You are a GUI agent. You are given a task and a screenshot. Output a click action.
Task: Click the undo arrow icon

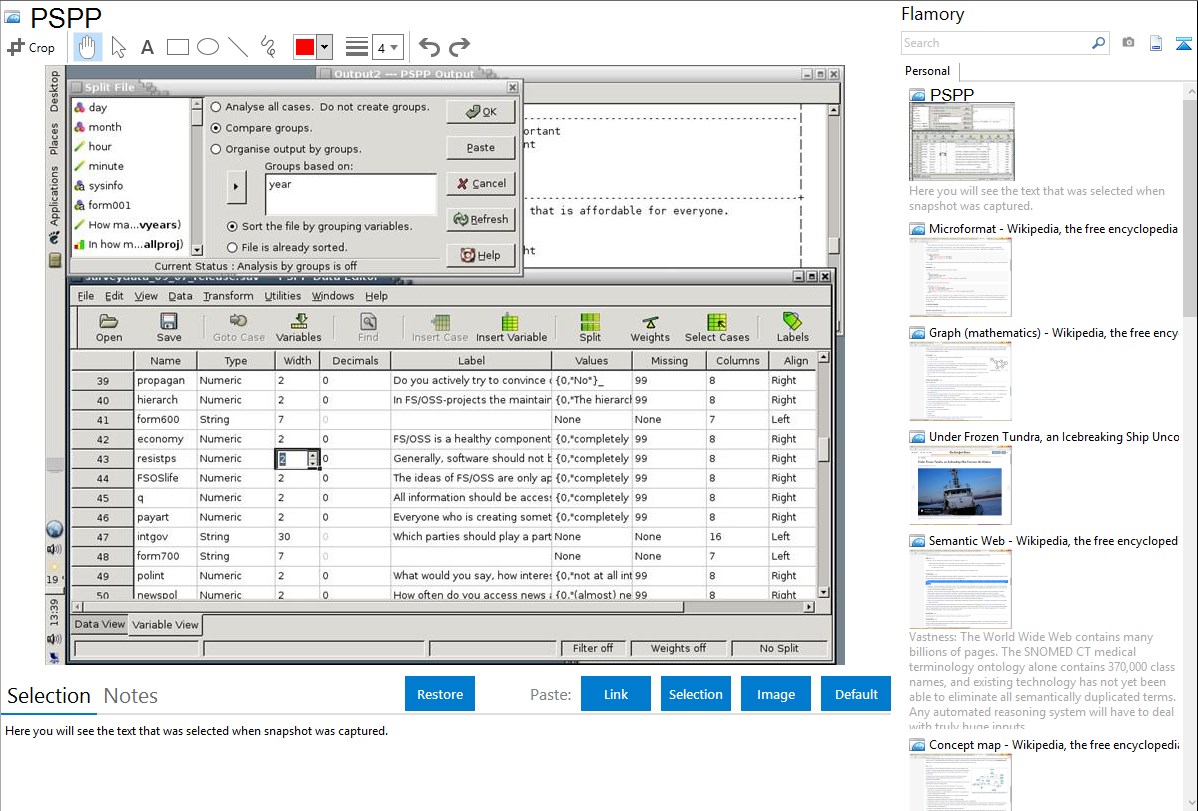click(x=429, y=47)
